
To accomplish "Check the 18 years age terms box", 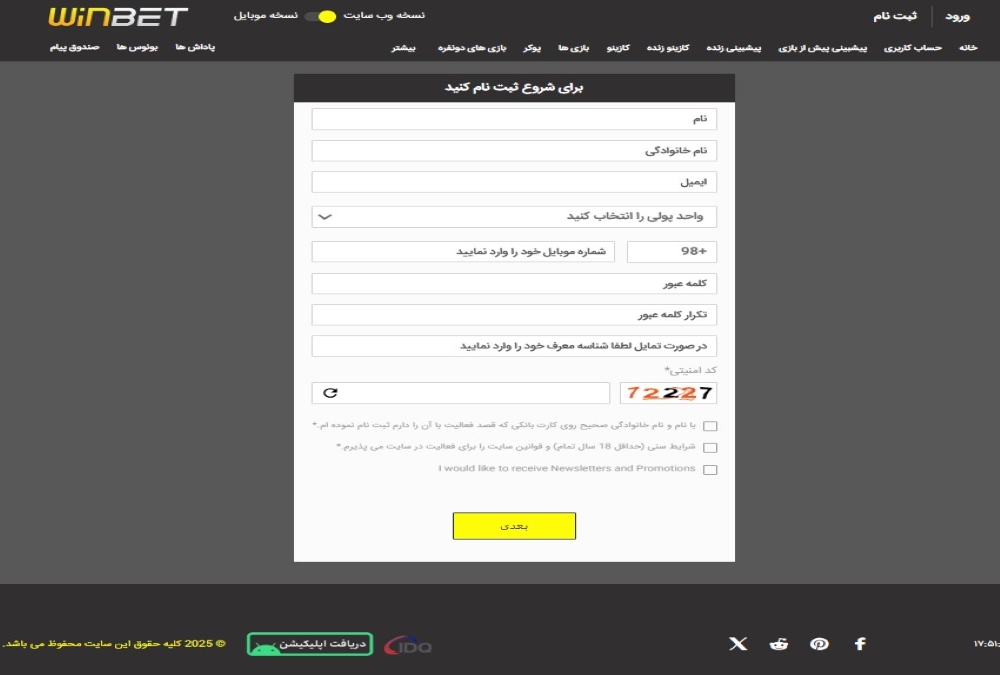I will pos(710,447).
